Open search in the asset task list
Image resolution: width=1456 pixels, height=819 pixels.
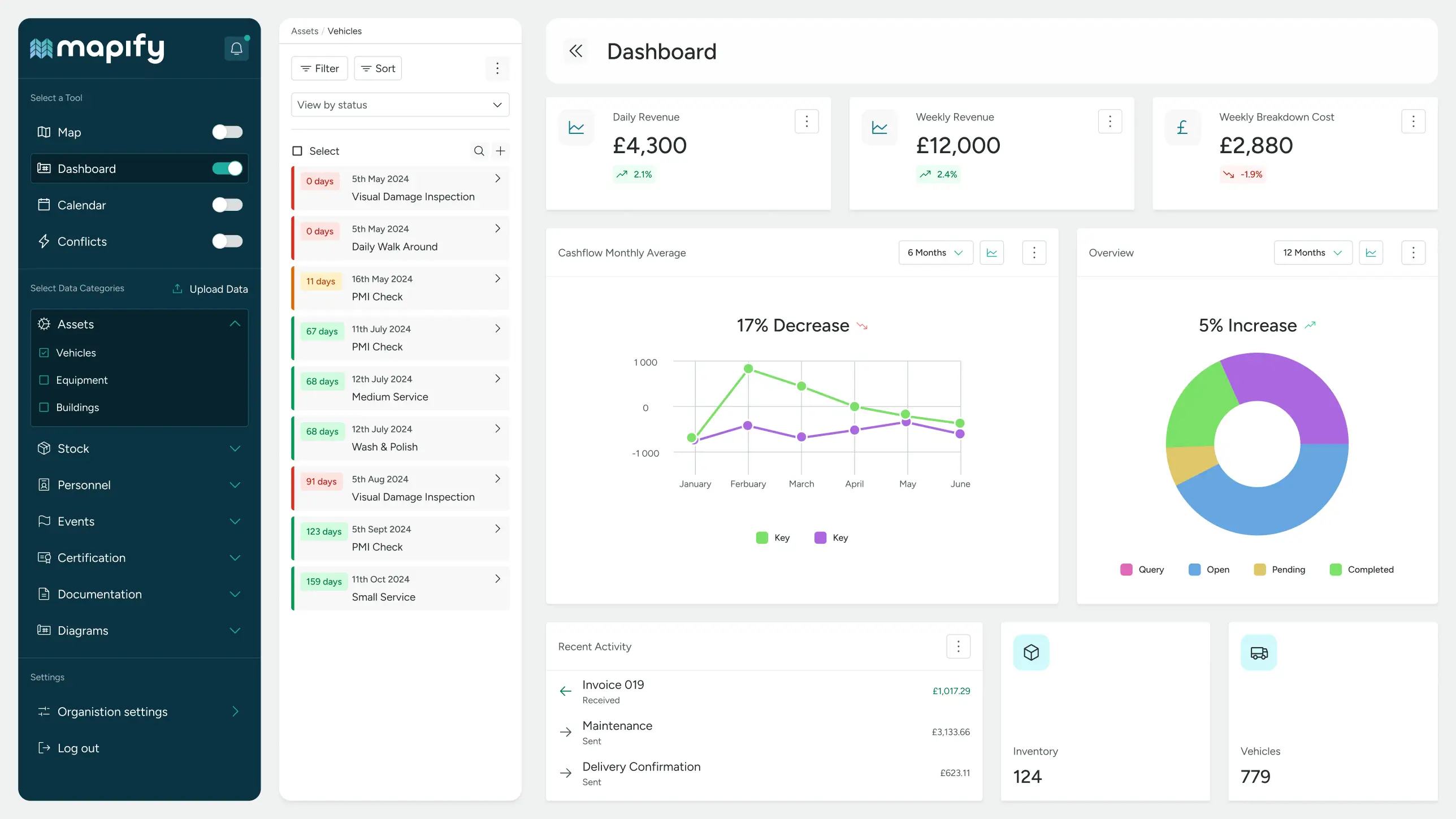coord(479,151)
